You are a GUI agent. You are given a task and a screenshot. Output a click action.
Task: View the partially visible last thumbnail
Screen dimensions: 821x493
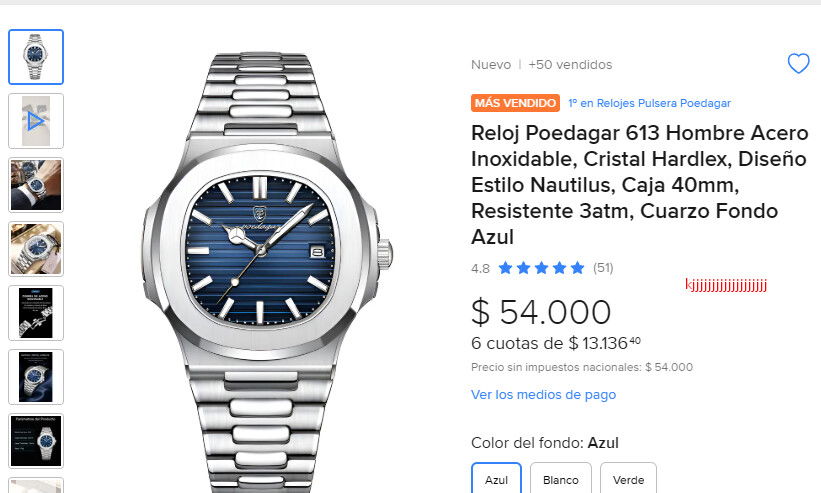pos(36,485)
